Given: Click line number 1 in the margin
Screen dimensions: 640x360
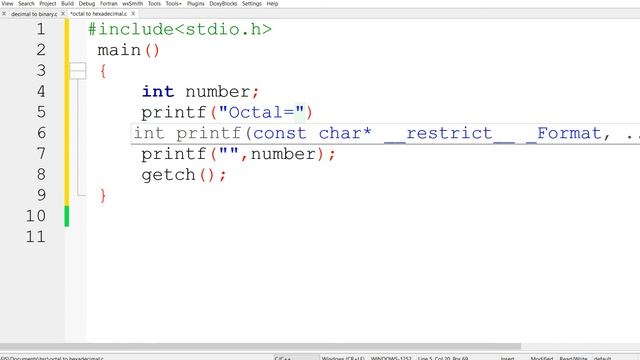Looking at the screenshot, I should (41, 29).
